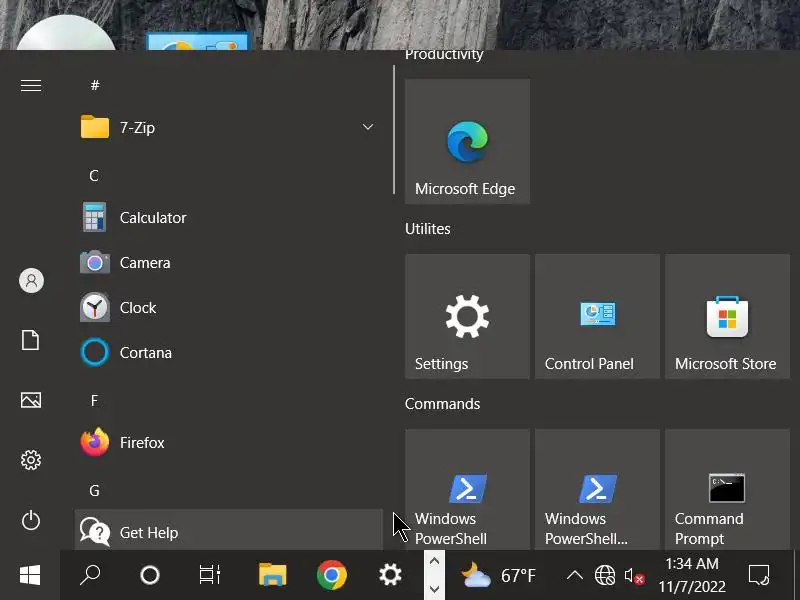Viewport: 800px width, 600px height.
Task: Launch Google Chrome from the taskbar
Action: pos(332,576)
